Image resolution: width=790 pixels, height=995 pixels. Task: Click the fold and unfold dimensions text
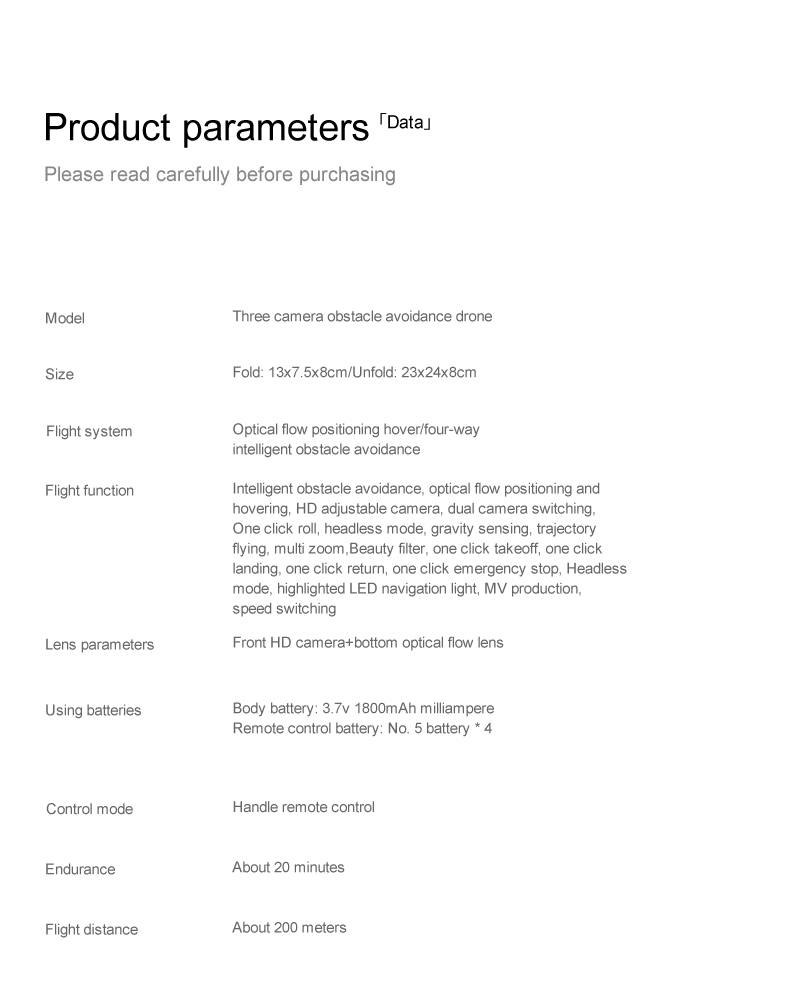(354, 373)
